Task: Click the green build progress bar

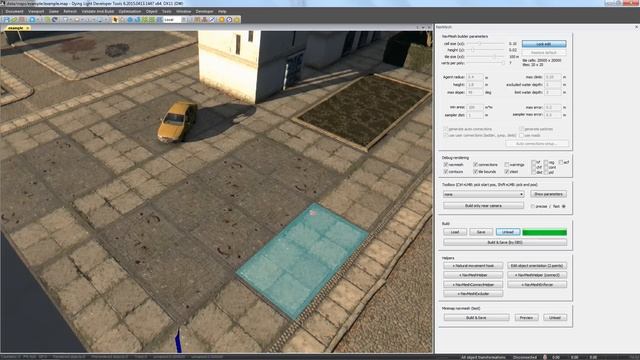Action: [544, 232]
